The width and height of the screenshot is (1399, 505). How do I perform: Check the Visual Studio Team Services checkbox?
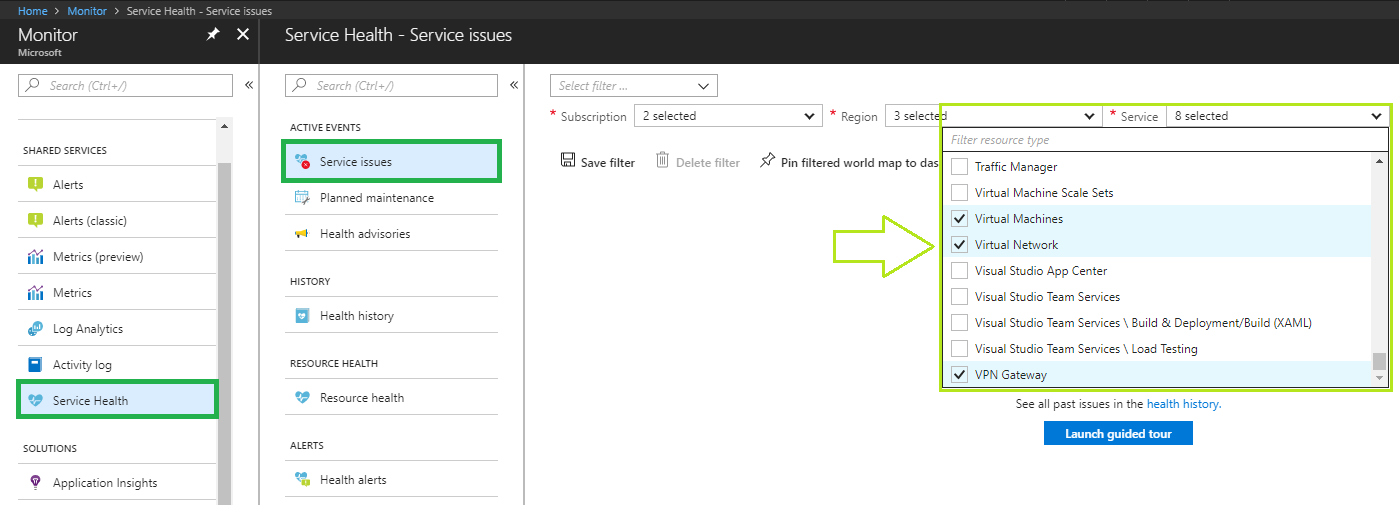pos(959,297)
